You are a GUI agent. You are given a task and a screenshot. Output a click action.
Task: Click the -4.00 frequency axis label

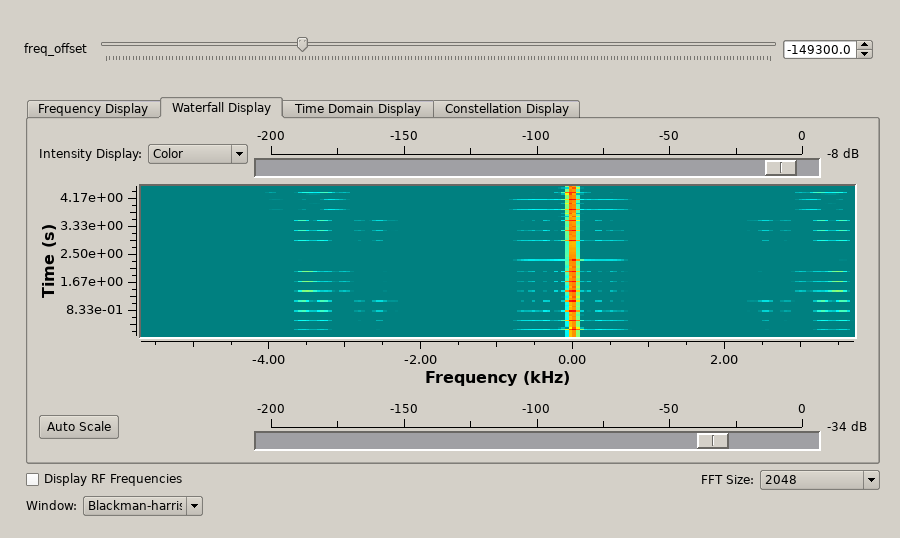point(268,359)
